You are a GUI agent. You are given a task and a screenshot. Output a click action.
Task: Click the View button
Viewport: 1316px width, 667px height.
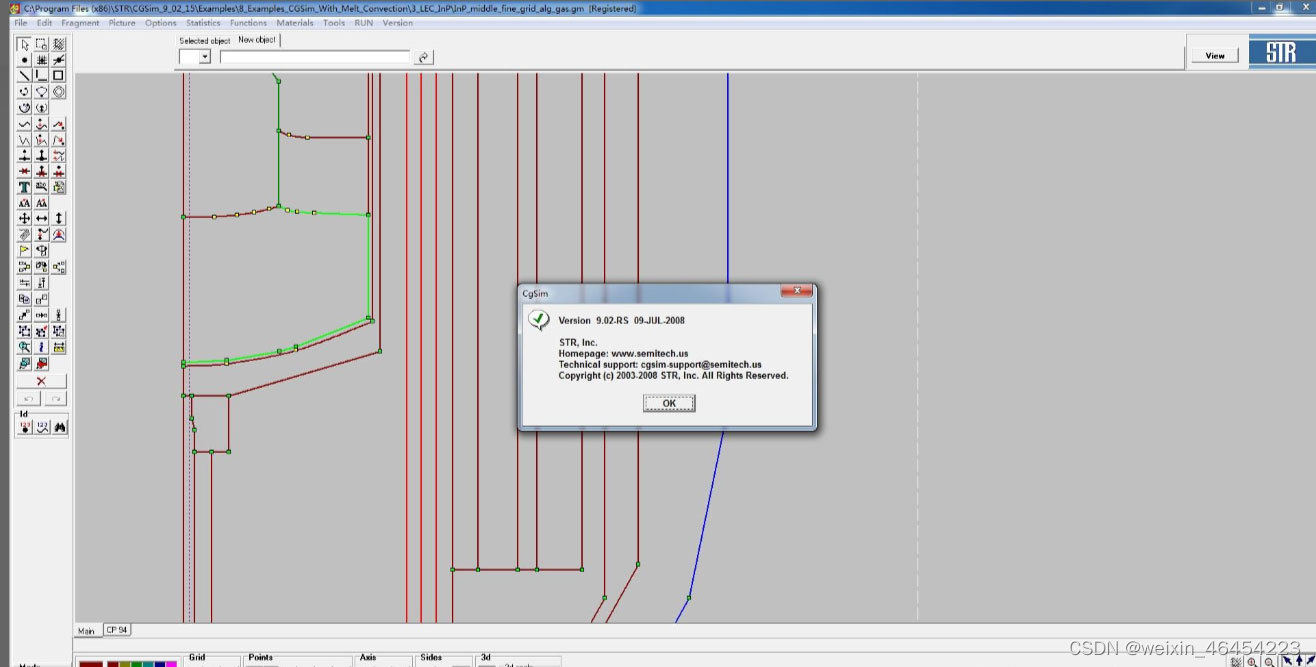point(1215,55)
